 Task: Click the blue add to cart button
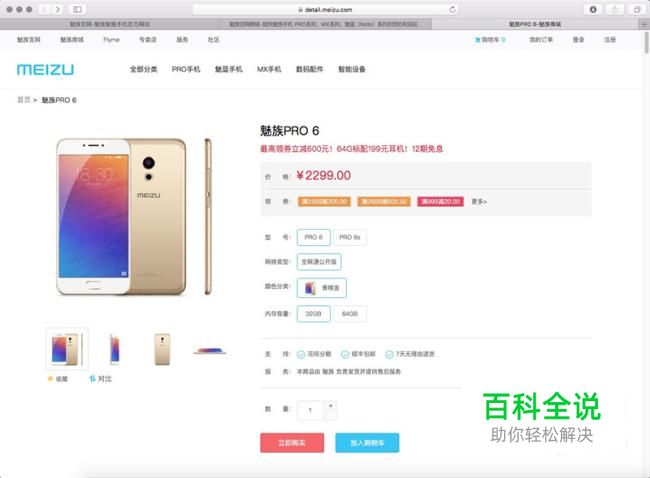pos(367,443)
